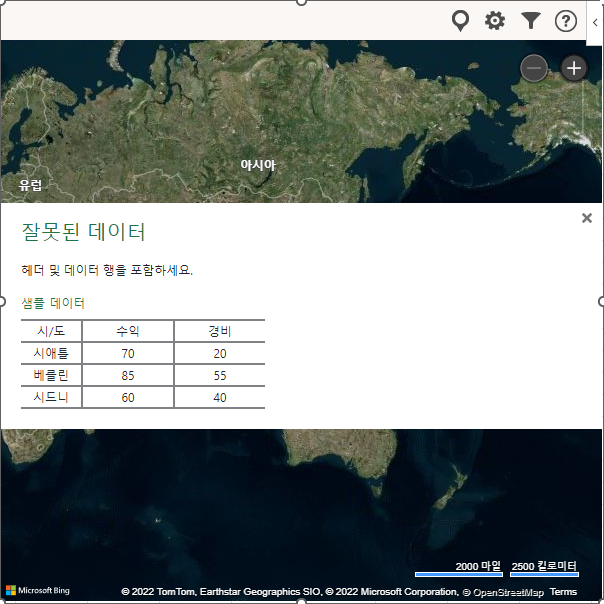Screen dimensions: 604x604
Task: Click the value 60 in 시드니 row
Action: tap(128, 397)
